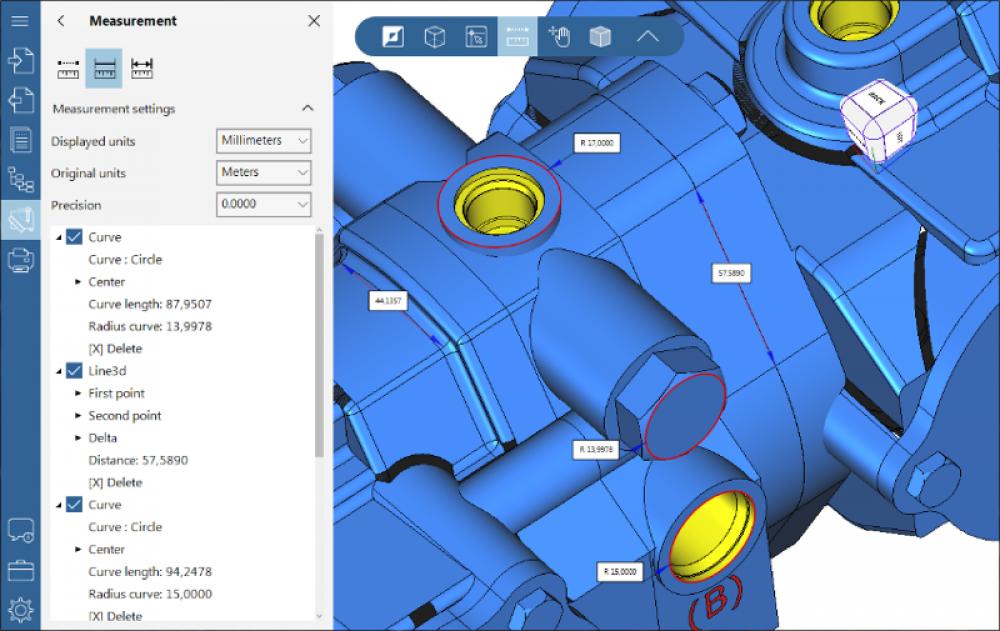This screenshot has height=631, width=1000.
Task: Select the render mode cube icon
Action: (601, 37)
